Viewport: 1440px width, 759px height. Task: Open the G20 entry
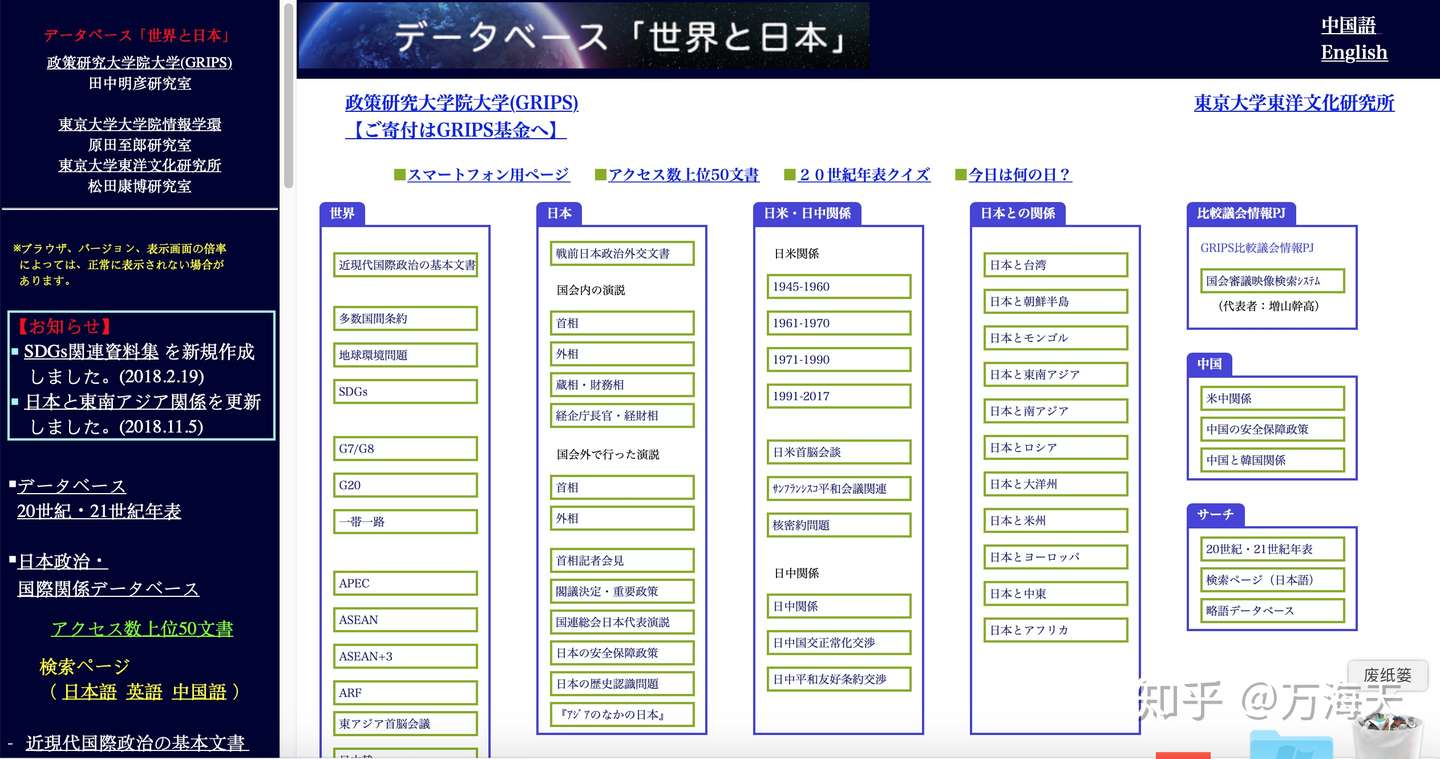point(405,485)
